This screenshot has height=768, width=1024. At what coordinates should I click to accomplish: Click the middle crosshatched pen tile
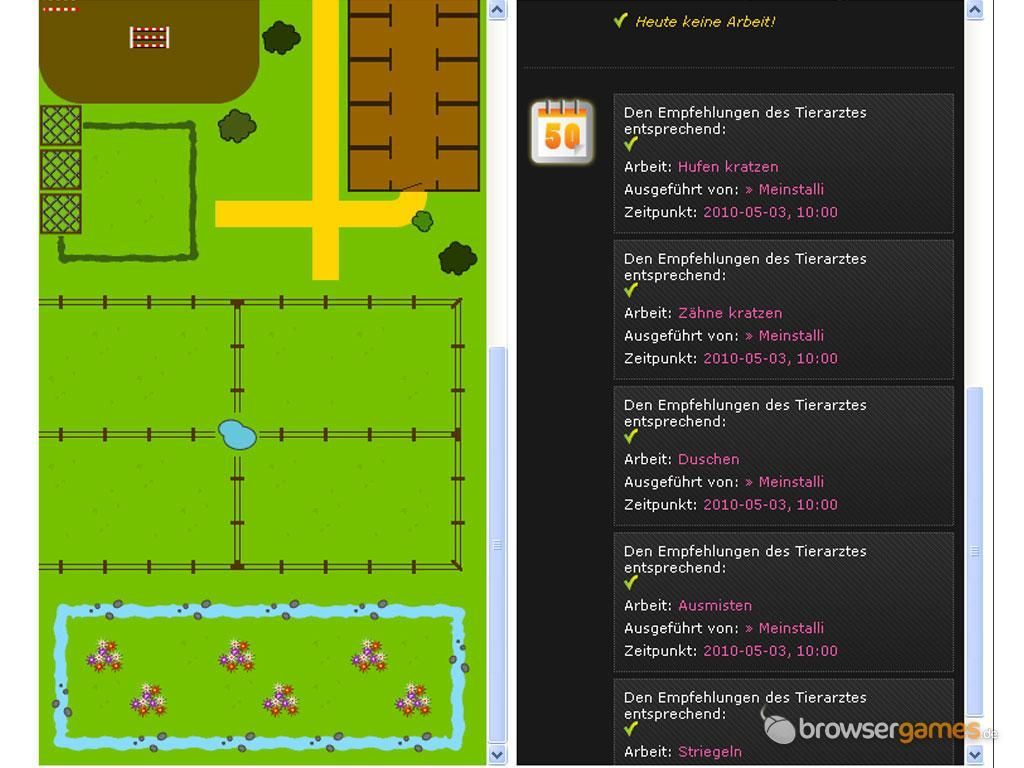point(61,170)
